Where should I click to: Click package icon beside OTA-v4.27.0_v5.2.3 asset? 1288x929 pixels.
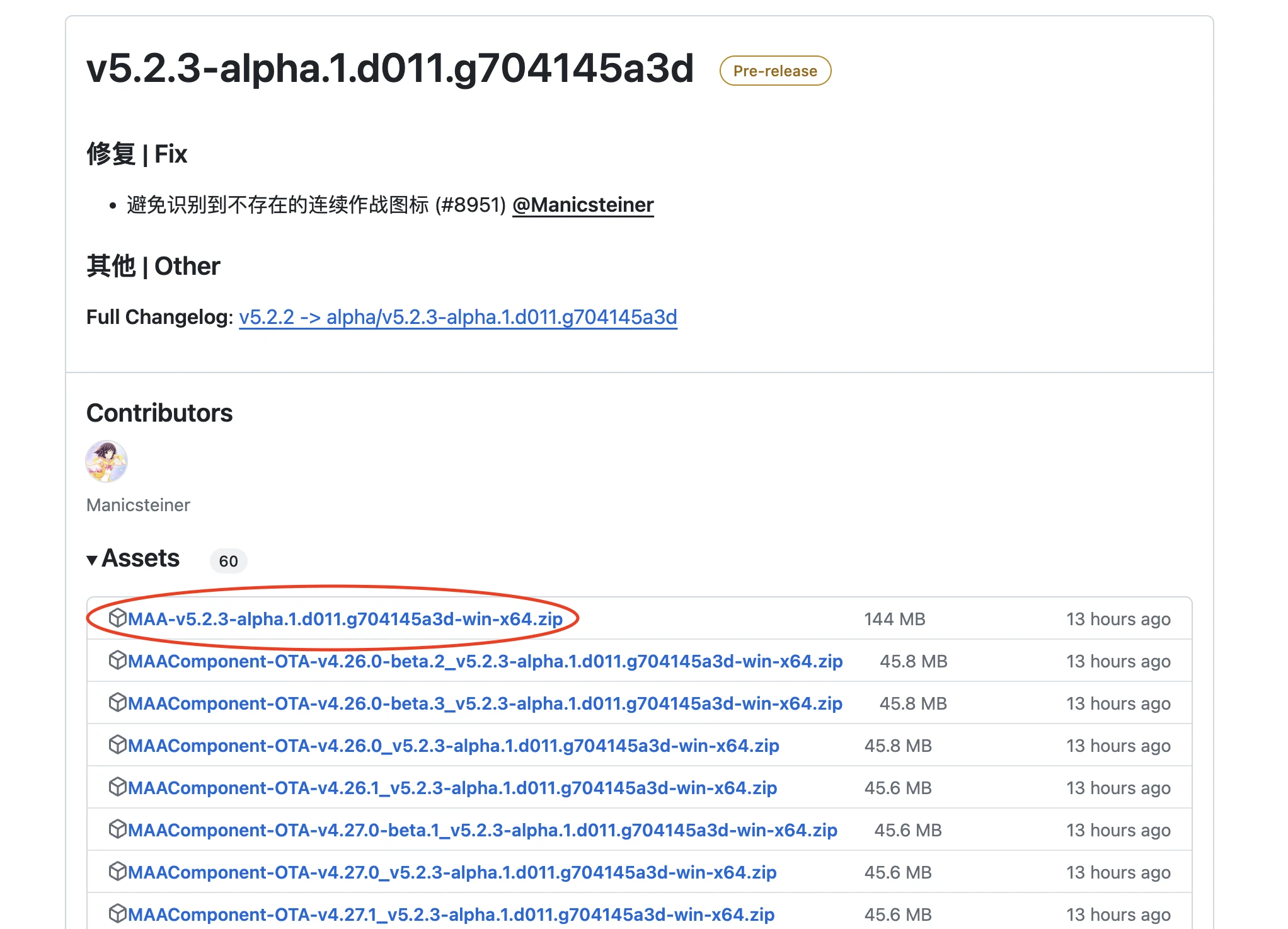[118, 871]
